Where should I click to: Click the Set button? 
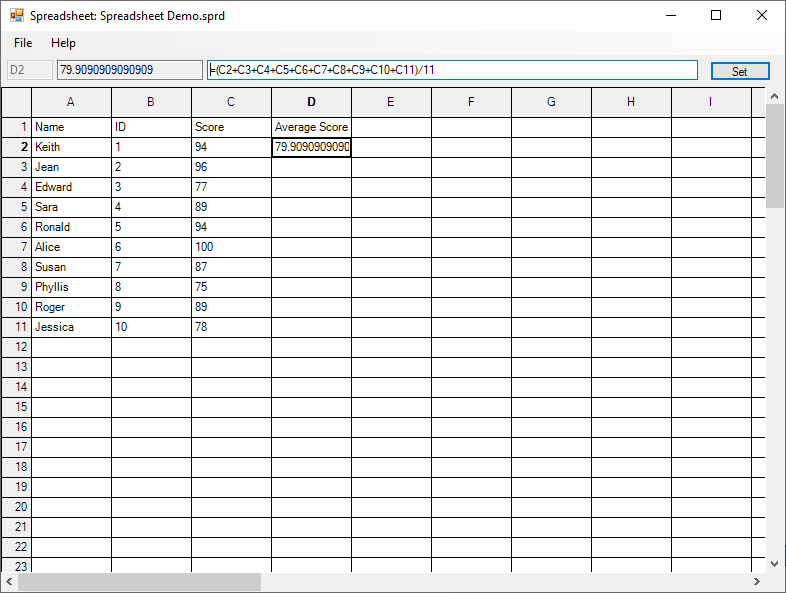(740, 71)
